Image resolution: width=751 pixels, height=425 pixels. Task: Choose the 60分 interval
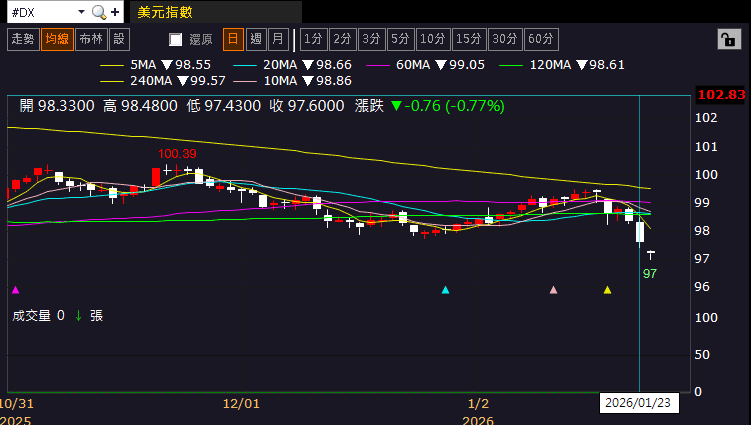click(541, 39)
